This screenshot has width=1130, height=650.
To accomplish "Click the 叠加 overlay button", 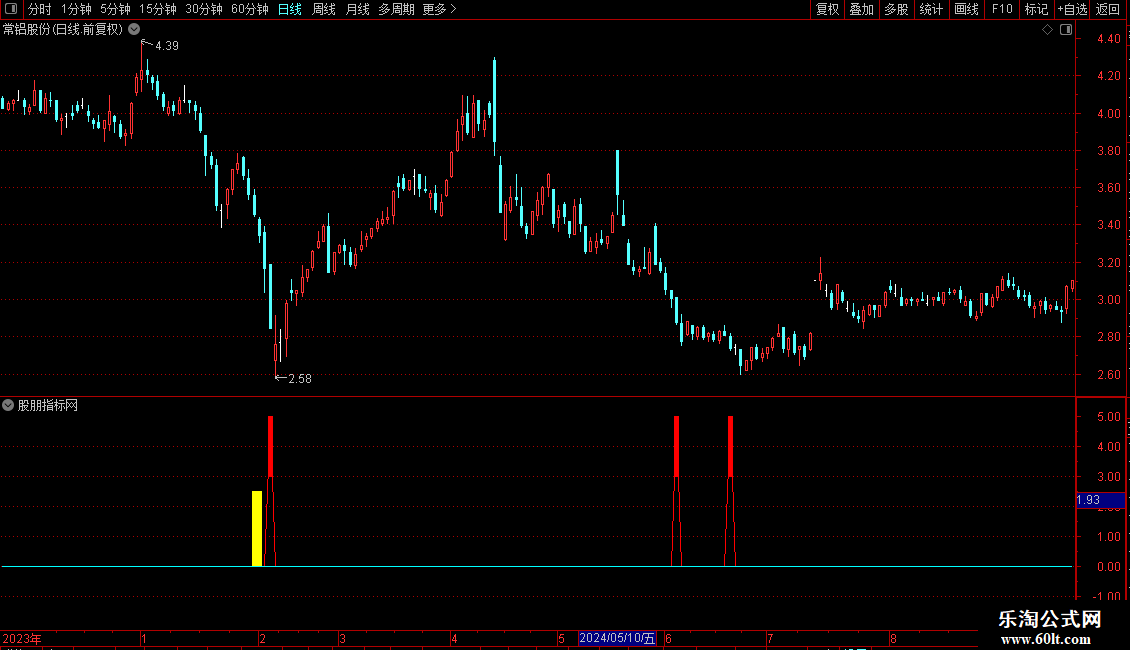I will (862, 9).
